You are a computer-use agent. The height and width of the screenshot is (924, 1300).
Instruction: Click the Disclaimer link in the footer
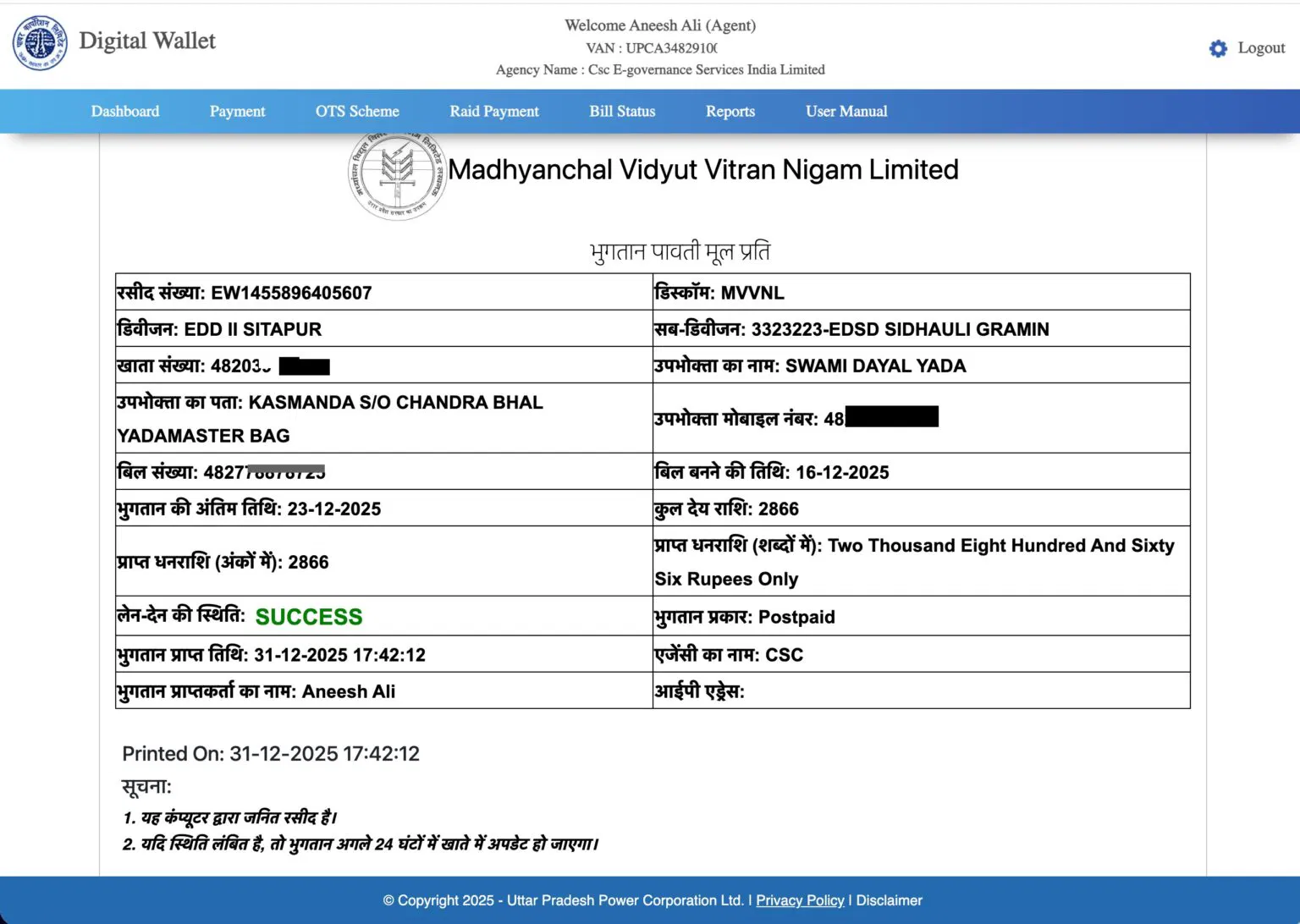point(889,900)
